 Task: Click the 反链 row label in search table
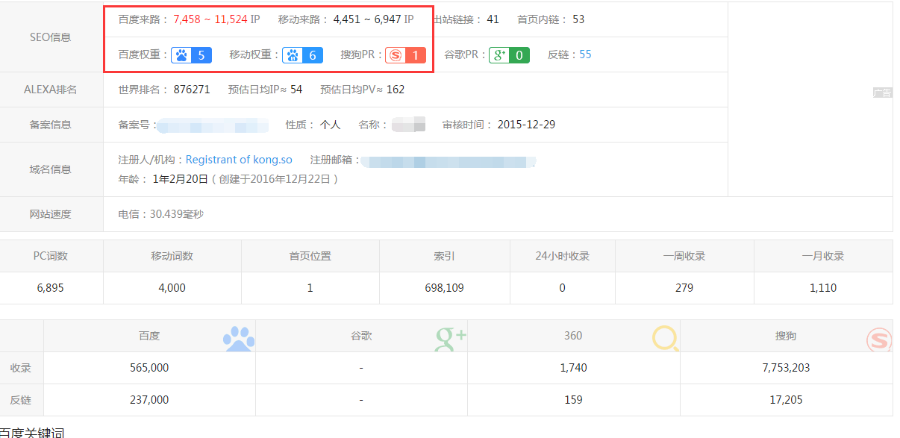(21, 400)
